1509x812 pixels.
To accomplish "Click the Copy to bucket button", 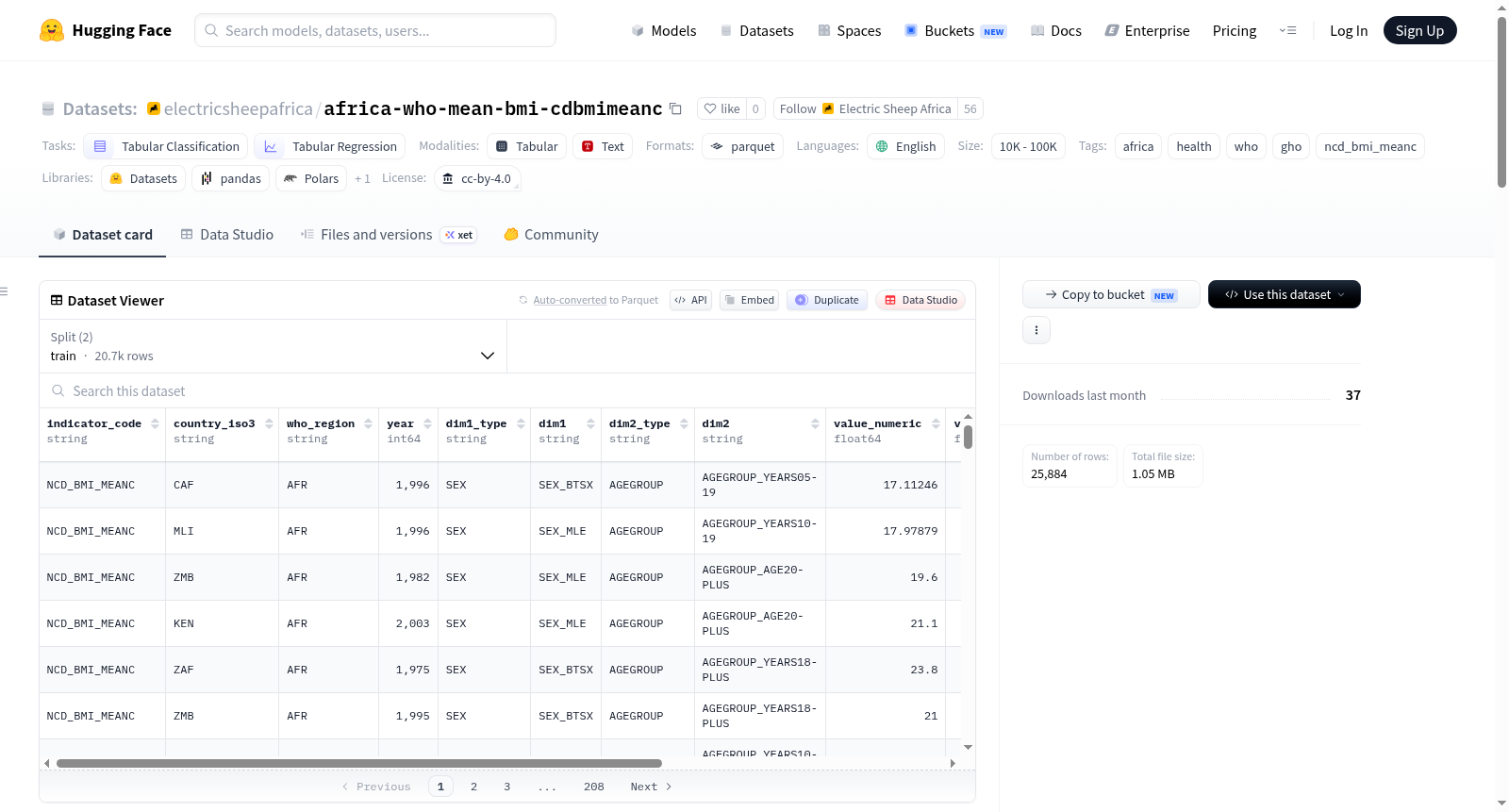I will [1111, 294].
